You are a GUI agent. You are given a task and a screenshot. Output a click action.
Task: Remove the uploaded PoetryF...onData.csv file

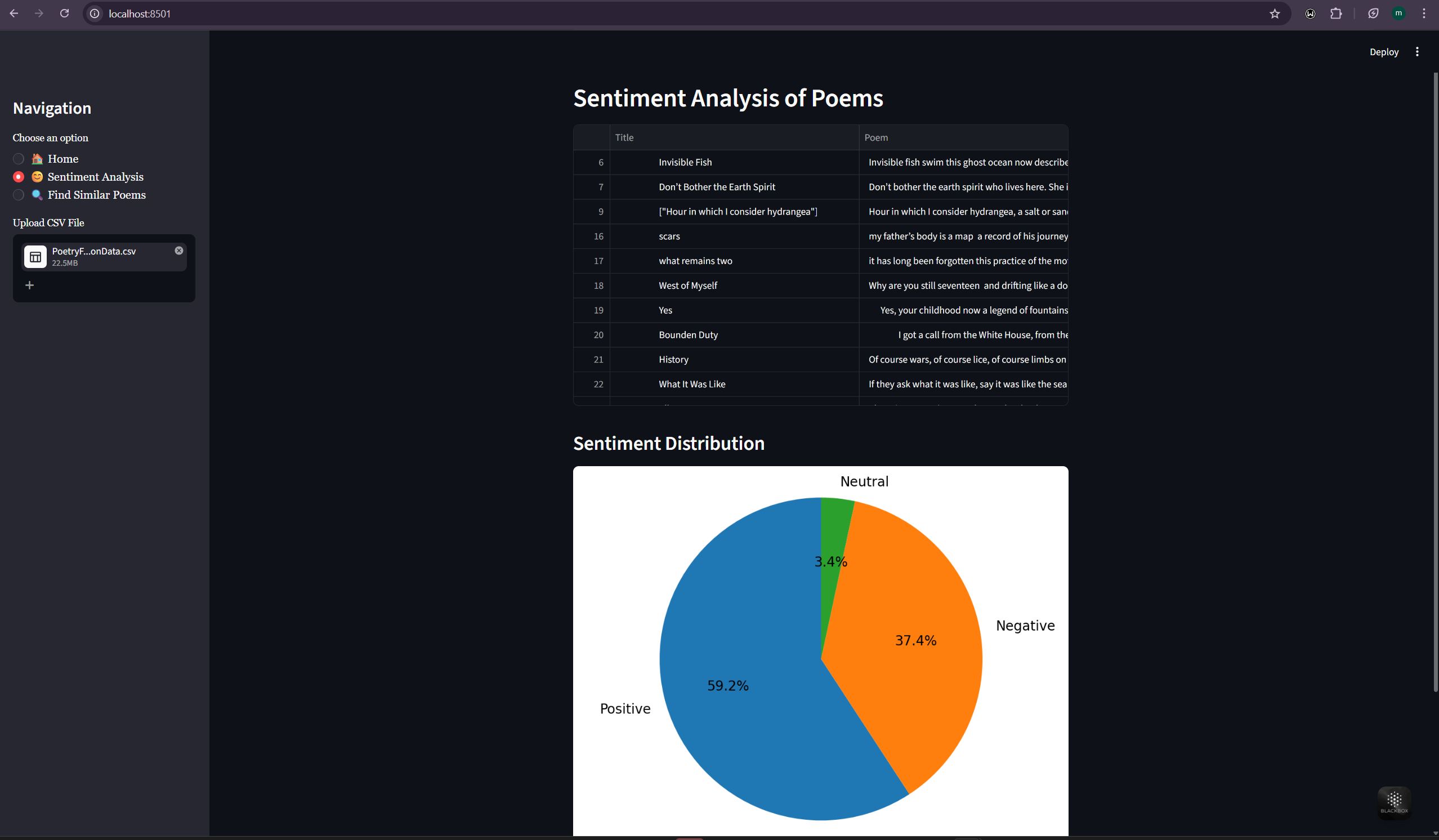click(178, 251)
